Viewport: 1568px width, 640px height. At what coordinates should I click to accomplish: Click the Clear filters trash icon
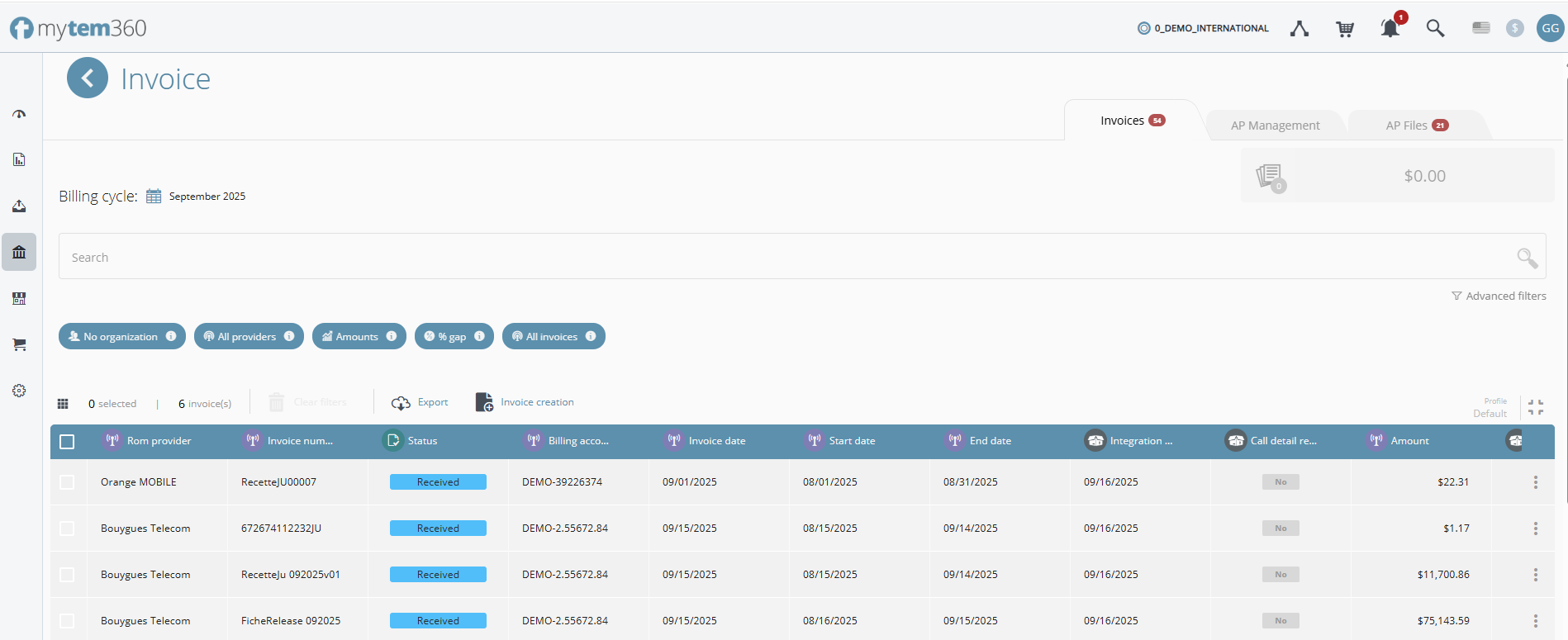[277, 402]
